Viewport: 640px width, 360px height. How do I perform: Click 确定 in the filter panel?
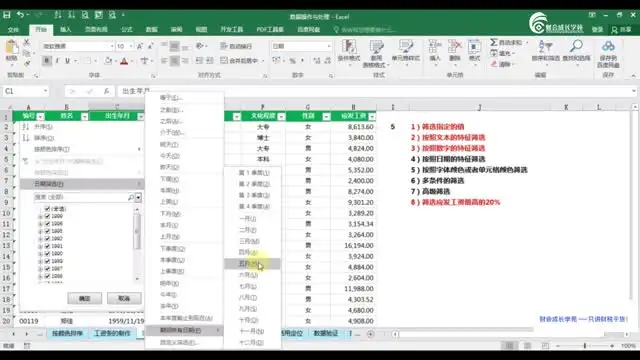[84, 298]
